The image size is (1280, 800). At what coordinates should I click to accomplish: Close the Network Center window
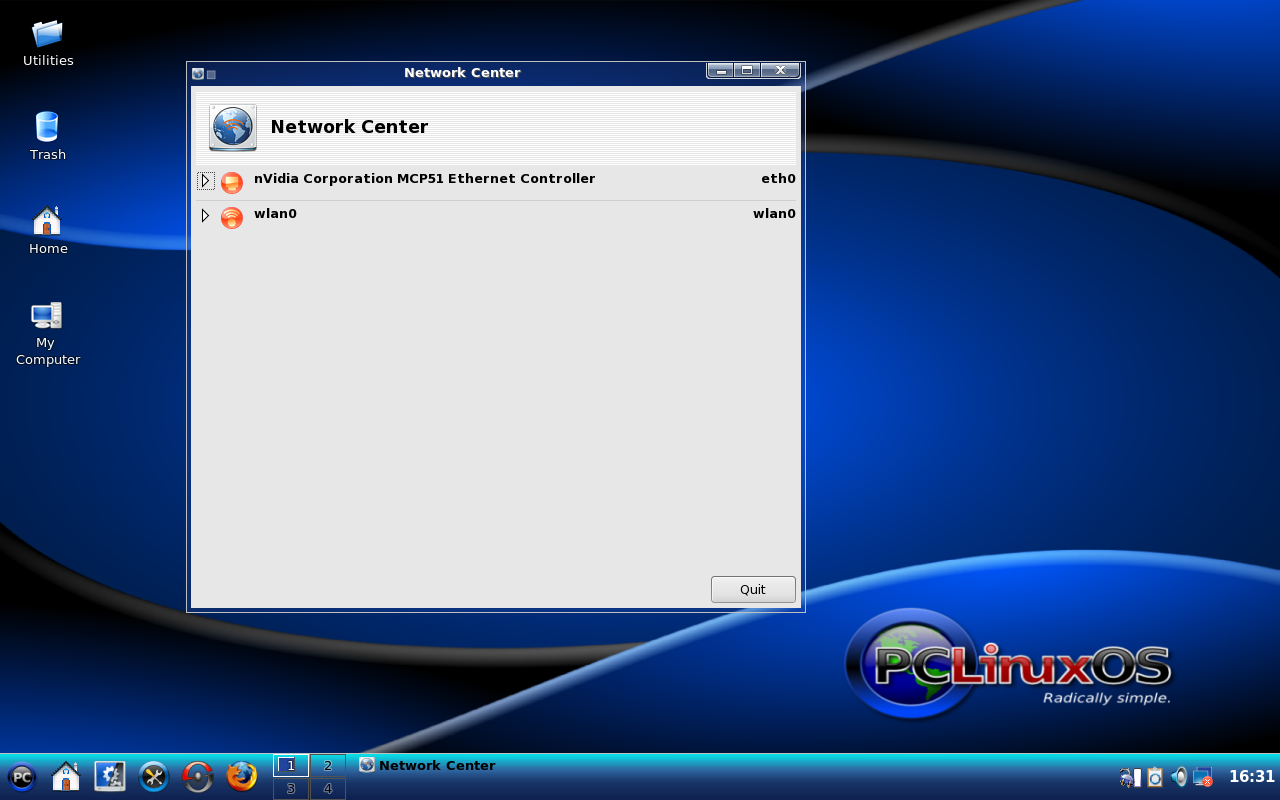point(780,70)
